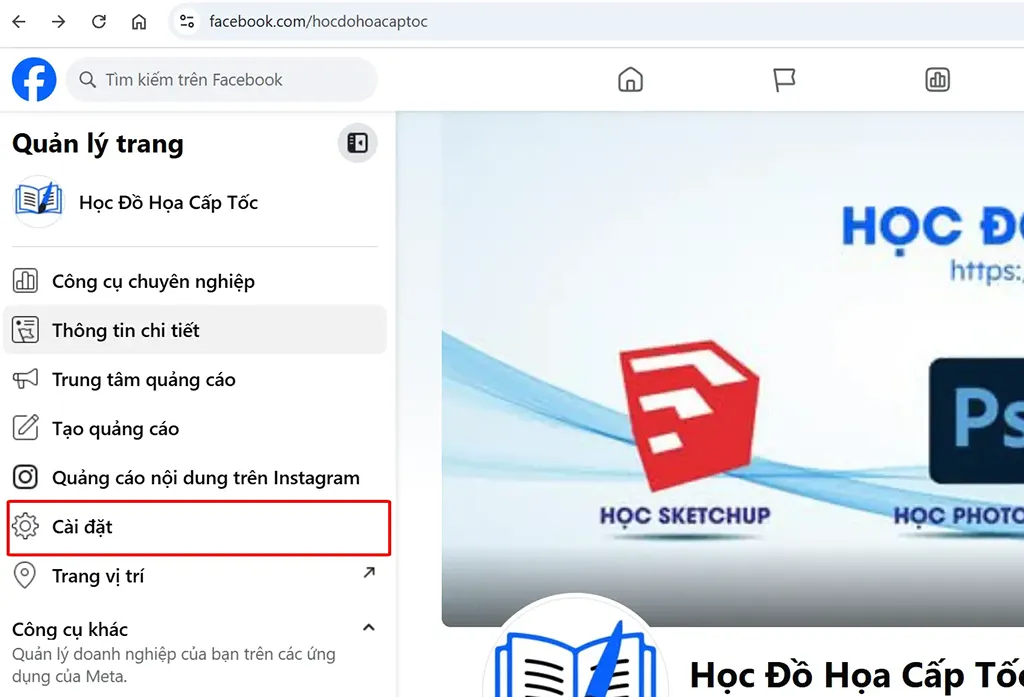Click the Facebook logo icon
This screenshot has width=1024, height=697.
[x=34, y=79]
